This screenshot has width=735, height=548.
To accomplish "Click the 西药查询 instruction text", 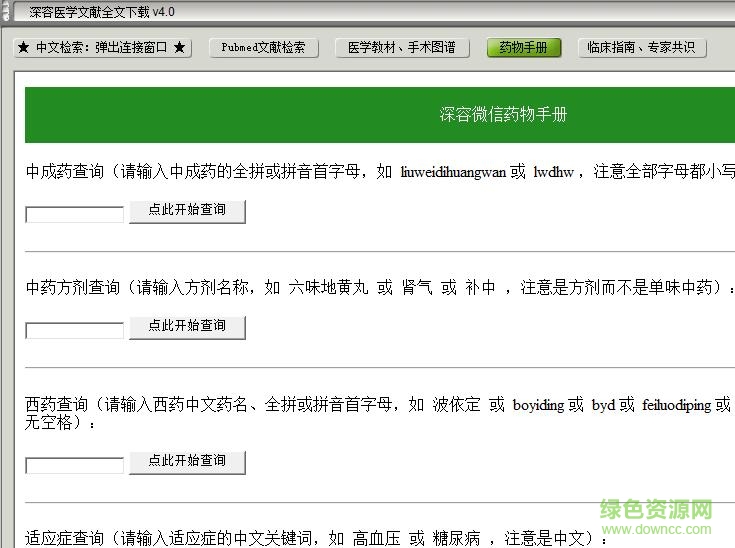I will [380, 413].
